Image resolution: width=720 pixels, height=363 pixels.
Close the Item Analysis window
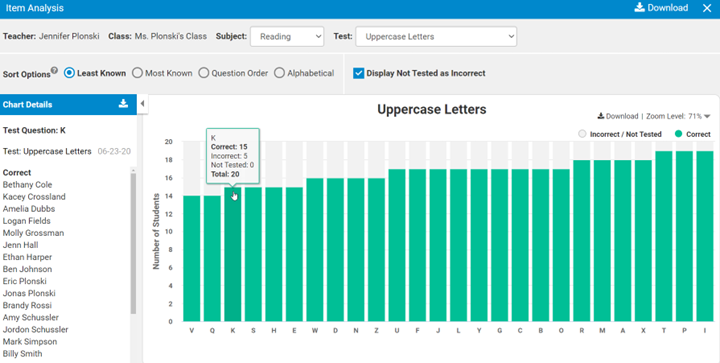pos(707,8)
